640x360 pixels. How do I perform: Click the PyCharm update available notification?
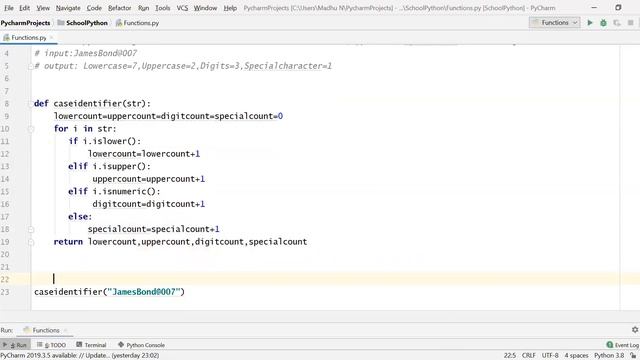80,356
